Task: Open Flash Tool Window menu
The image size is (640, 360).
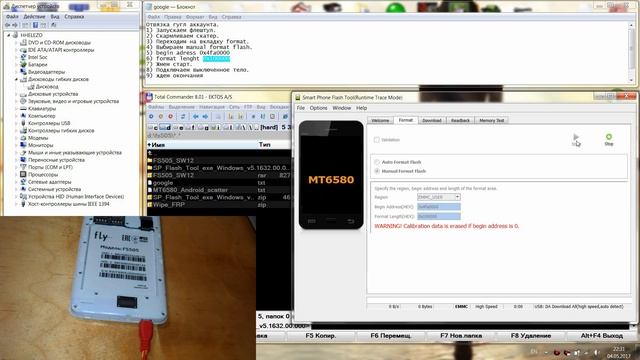Action: tap(342, 108)
